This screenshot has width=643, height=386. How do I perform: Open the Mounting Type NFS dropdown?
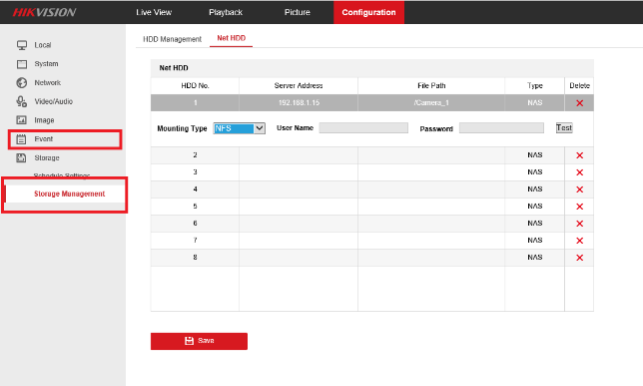(x=239, y=128)
